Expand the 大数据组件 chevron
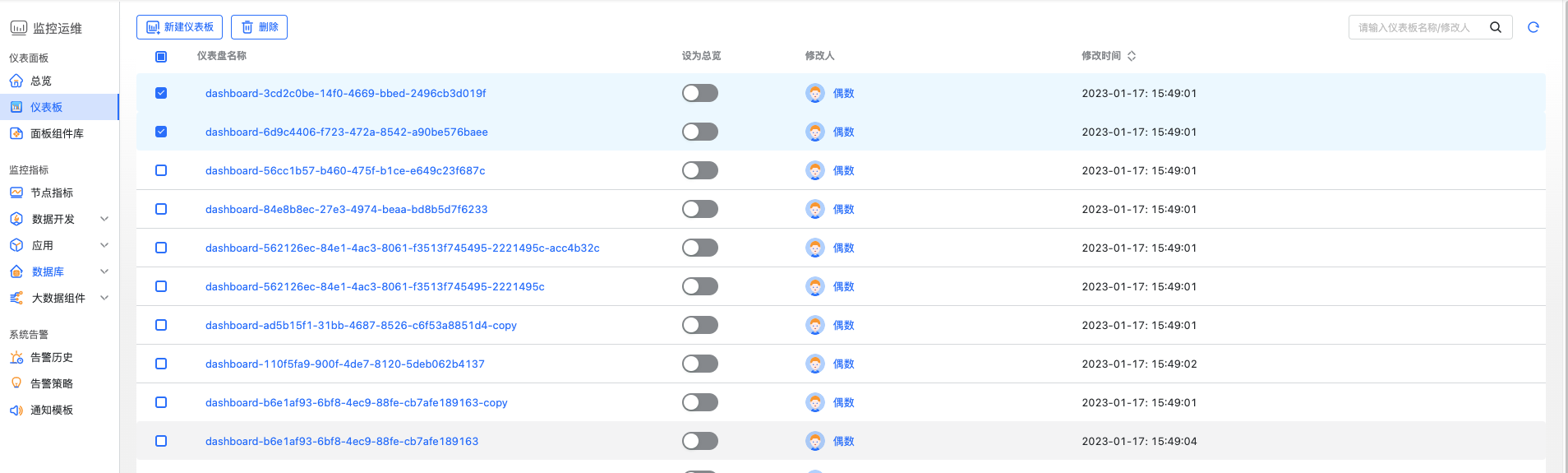Image resolution: width=1568 pixels, height=473 pixels. click(x=104, y=298)
